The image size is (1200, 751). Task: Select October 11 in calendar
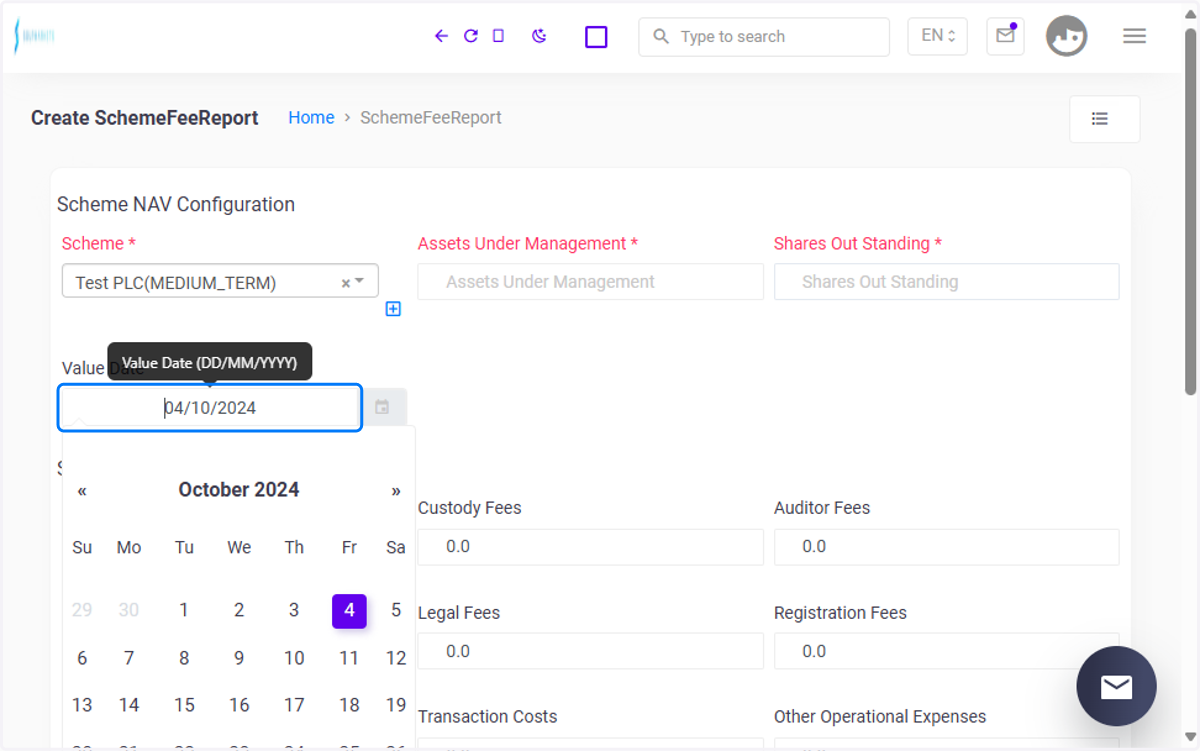pos(349,658)
